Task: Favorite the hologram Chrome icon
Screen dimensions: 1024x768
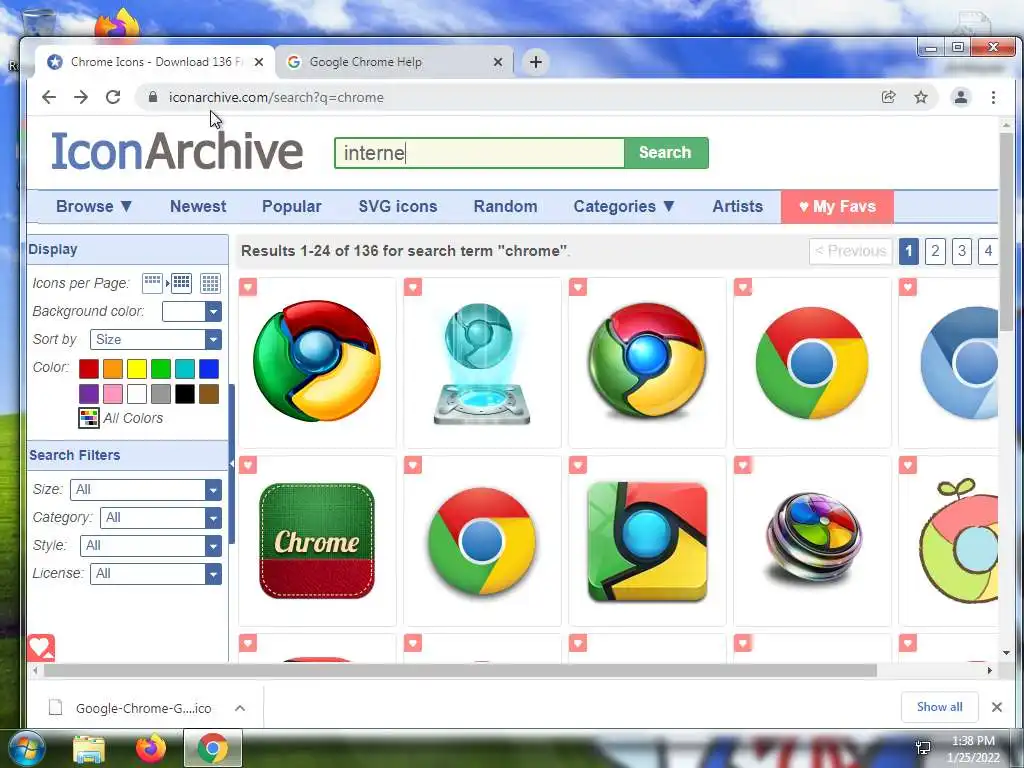Action: click(x=413, y=287)
